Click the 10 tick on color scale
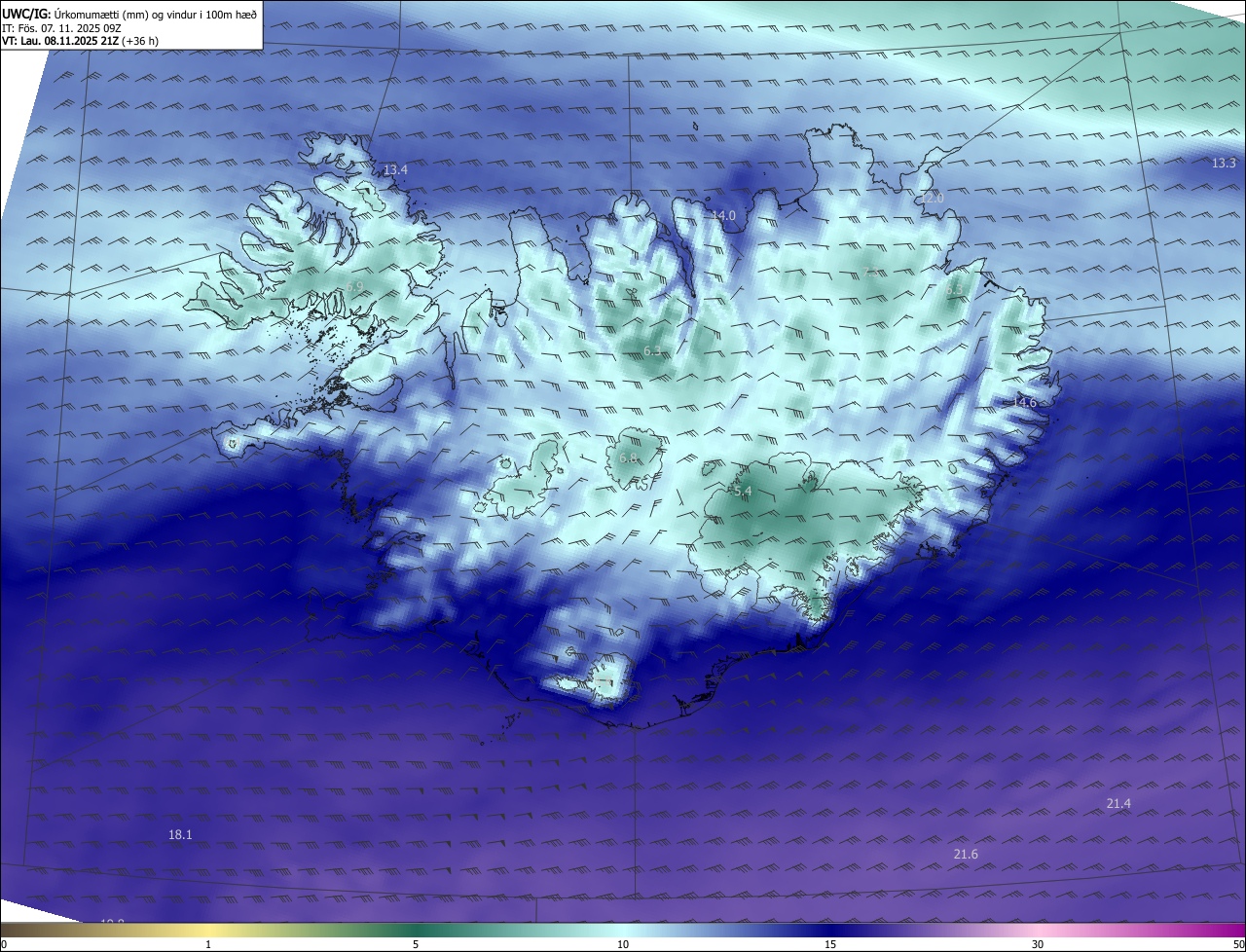Image resolution: width=1246 pixels, height=952 pixels. [623, 944]
